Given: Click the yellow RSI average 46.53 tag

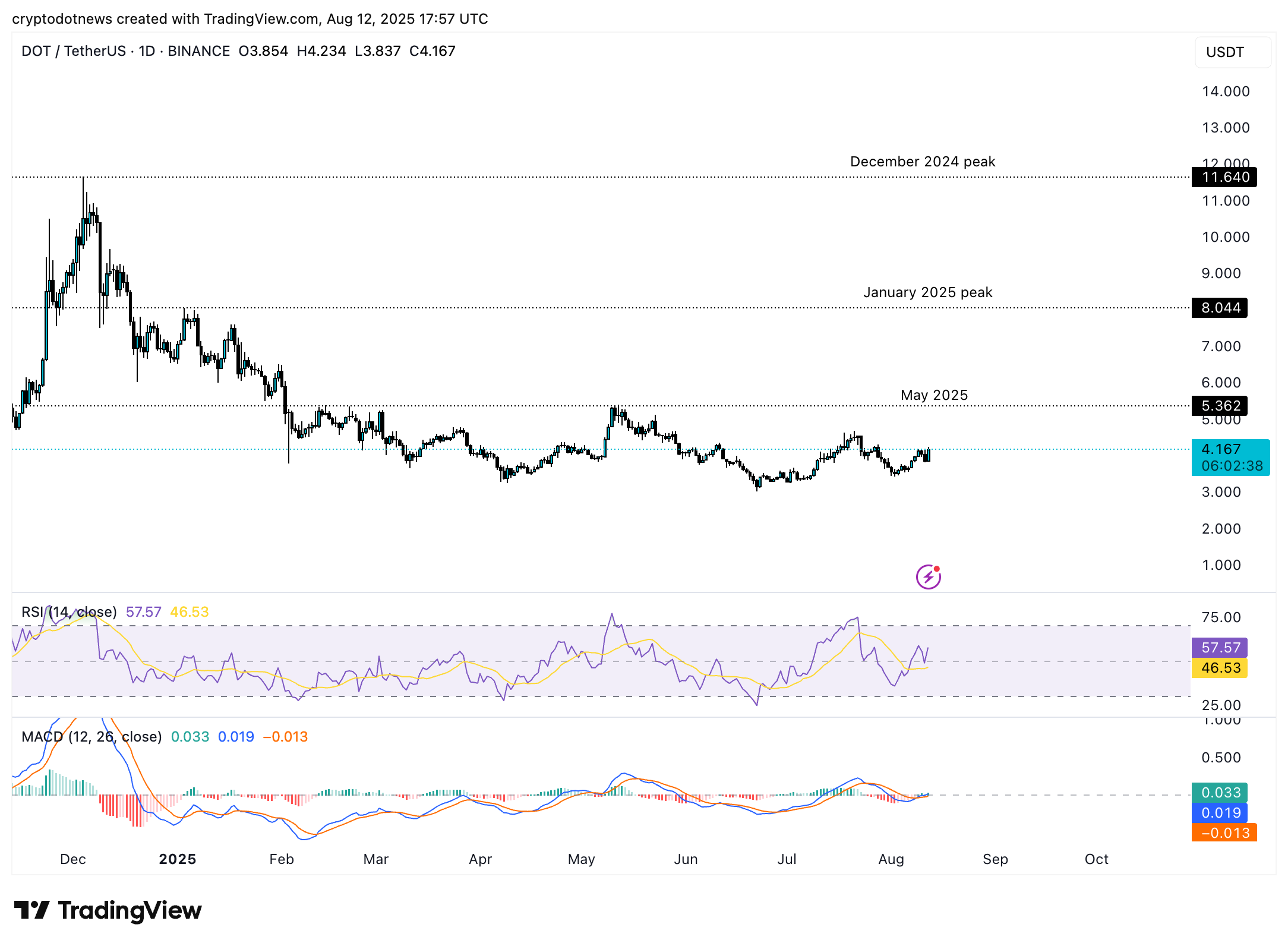Looking at the screenshot, I should (x=1220, y=668).
